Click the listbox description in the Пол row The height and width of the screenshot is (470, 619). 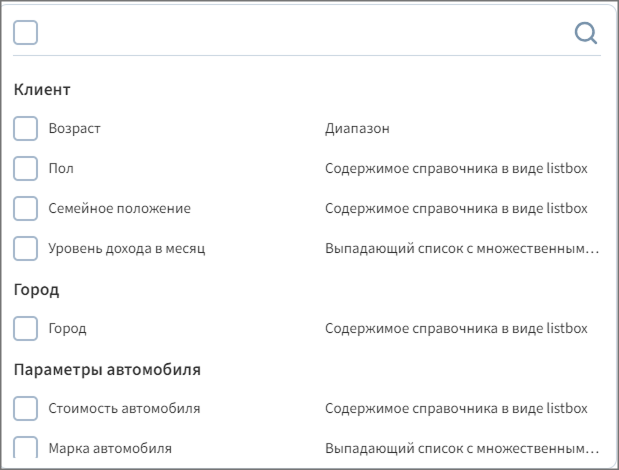pyautogui.click(x=456, y=169)
